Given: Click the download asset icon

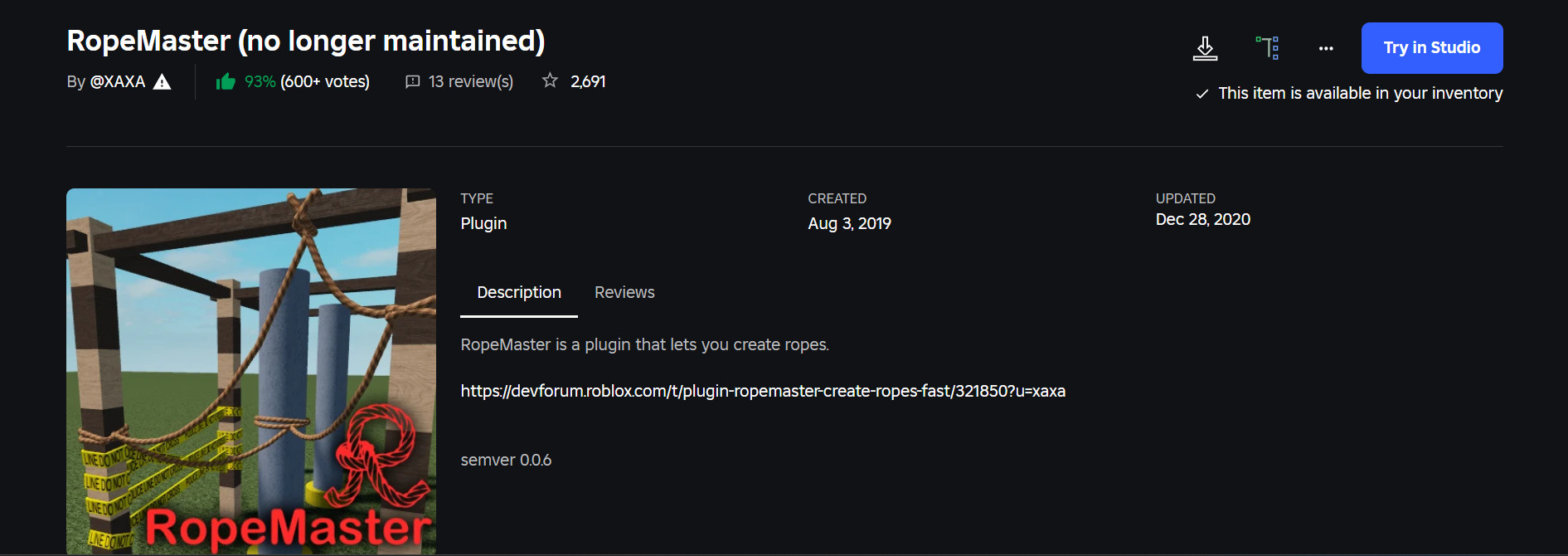Looking at the screenshot, I should (1205, 48).
